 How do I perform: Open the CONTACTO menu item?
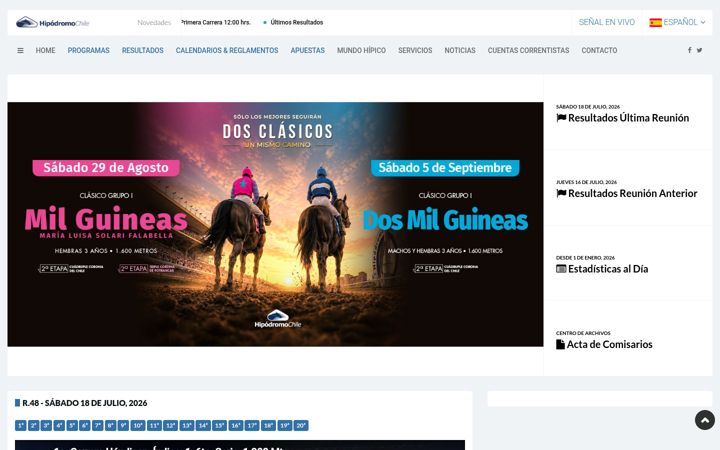[599, 51]
